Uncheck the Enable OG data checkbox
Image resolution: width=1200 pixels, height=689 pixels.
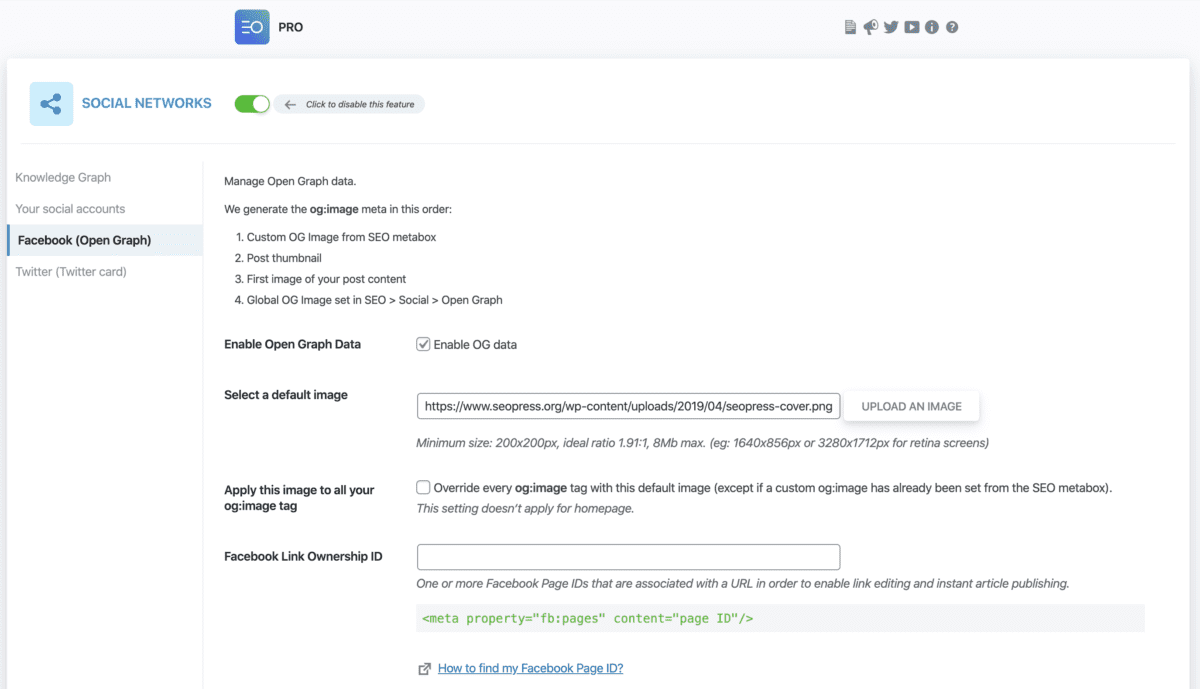click(424, 344)
